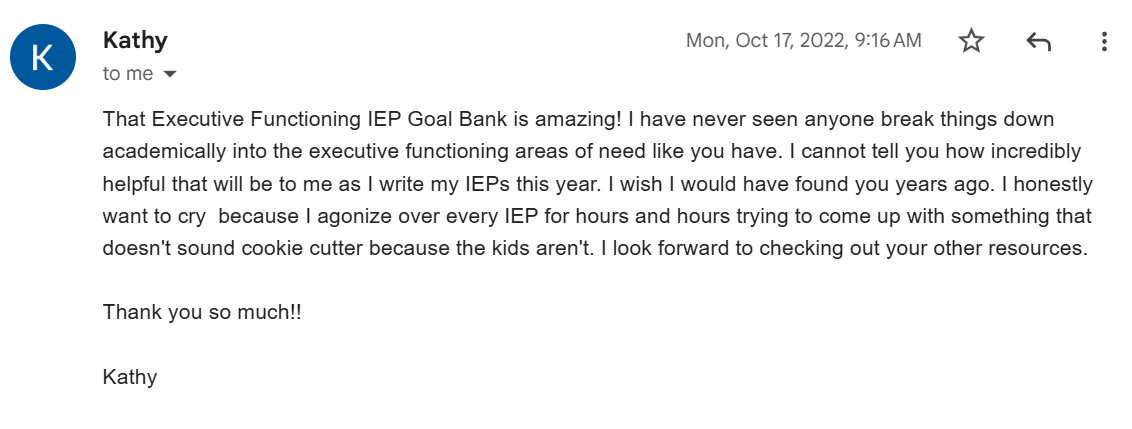Click the words "is amazing!" in first line
Image resolution: width=1132 pixels, height=429 pixels.
pyautogui.click(x=563, y=120)
